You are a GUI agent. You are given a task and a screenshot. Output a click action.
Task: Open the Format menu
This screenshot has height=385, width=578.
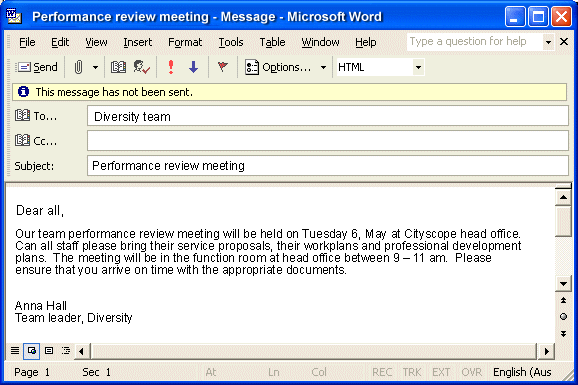coord(185,42)
